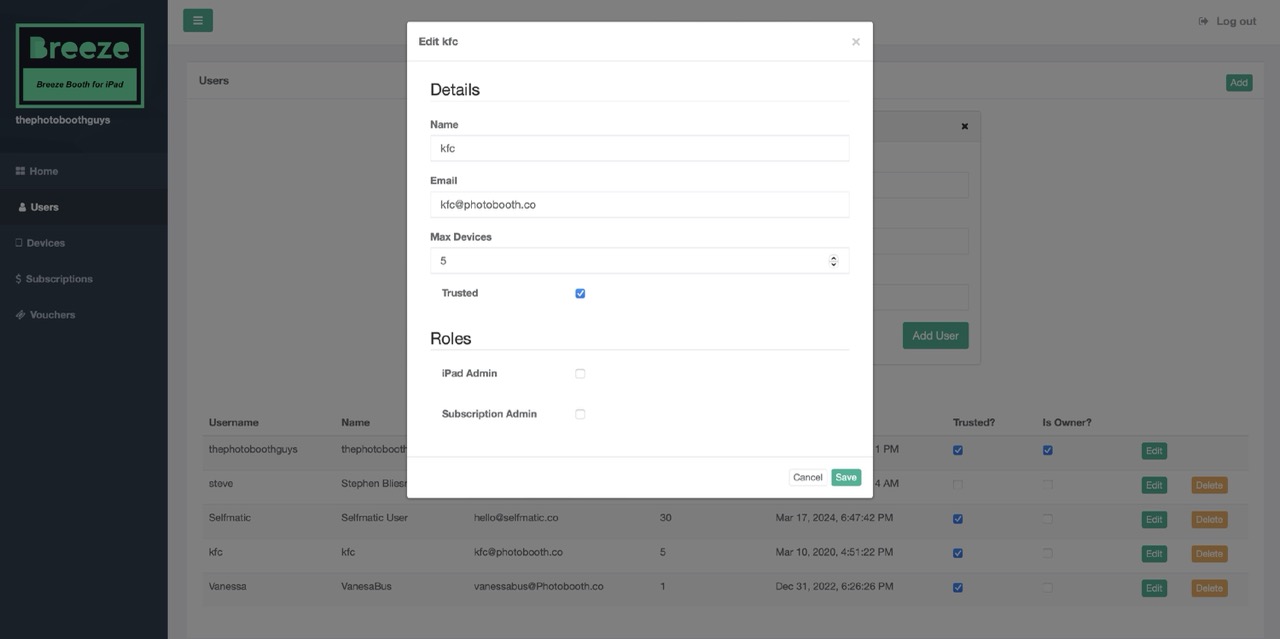This screenshot has width=1280, height=639.
Task: Click the Log out link
Action: click(1227, 21)
